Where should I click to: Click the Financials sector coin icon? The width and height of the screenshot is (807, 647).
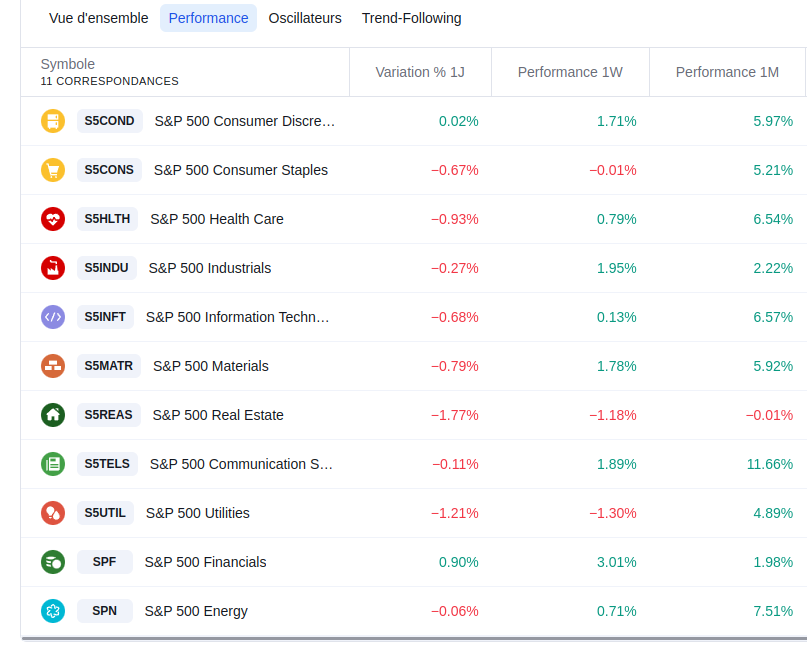click(53, 562)
